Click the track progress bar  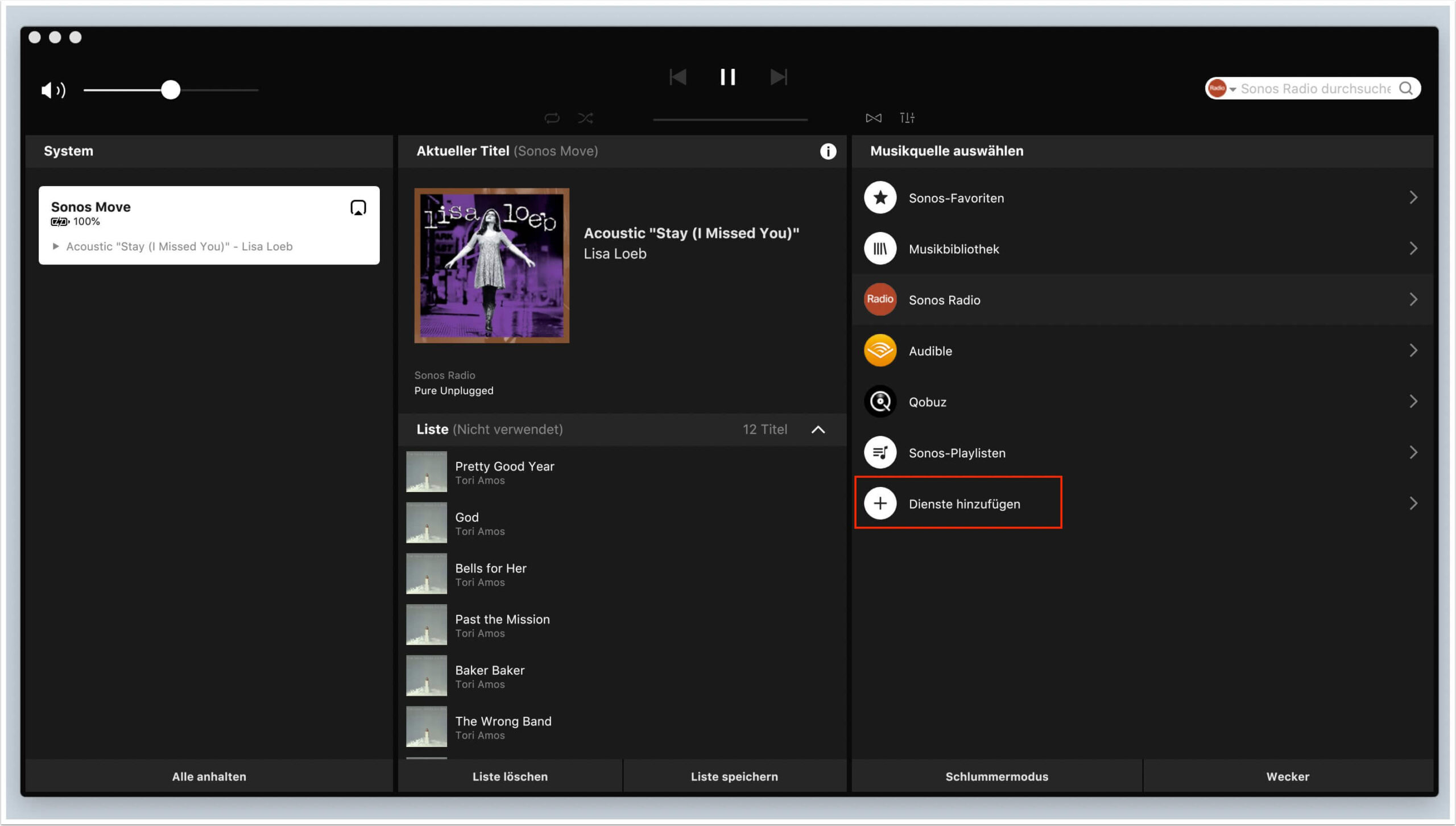(730, 119)
